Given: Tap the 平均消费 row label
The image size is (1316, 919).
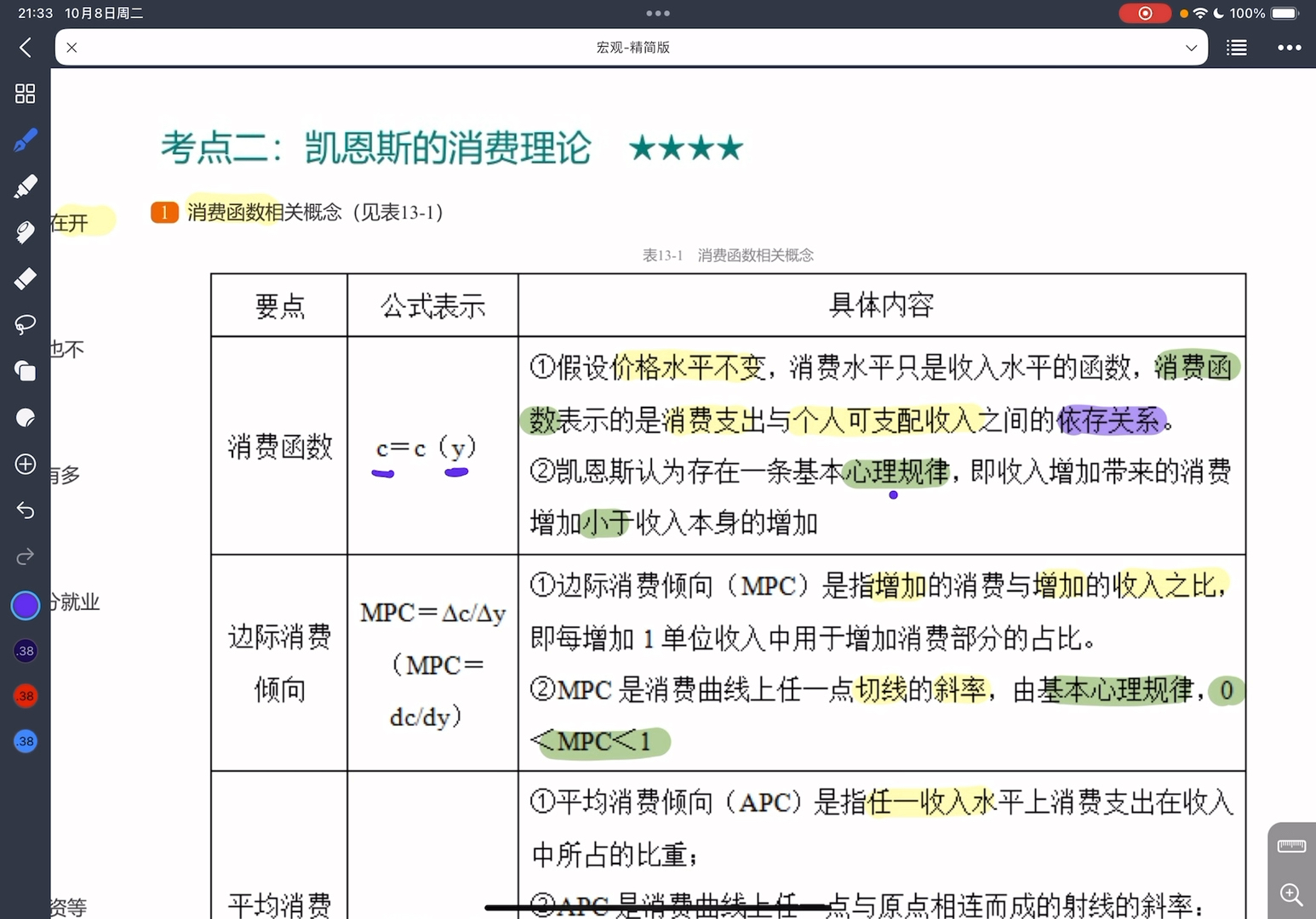Looking at the screenshot, I should click(x=279, y=905).
